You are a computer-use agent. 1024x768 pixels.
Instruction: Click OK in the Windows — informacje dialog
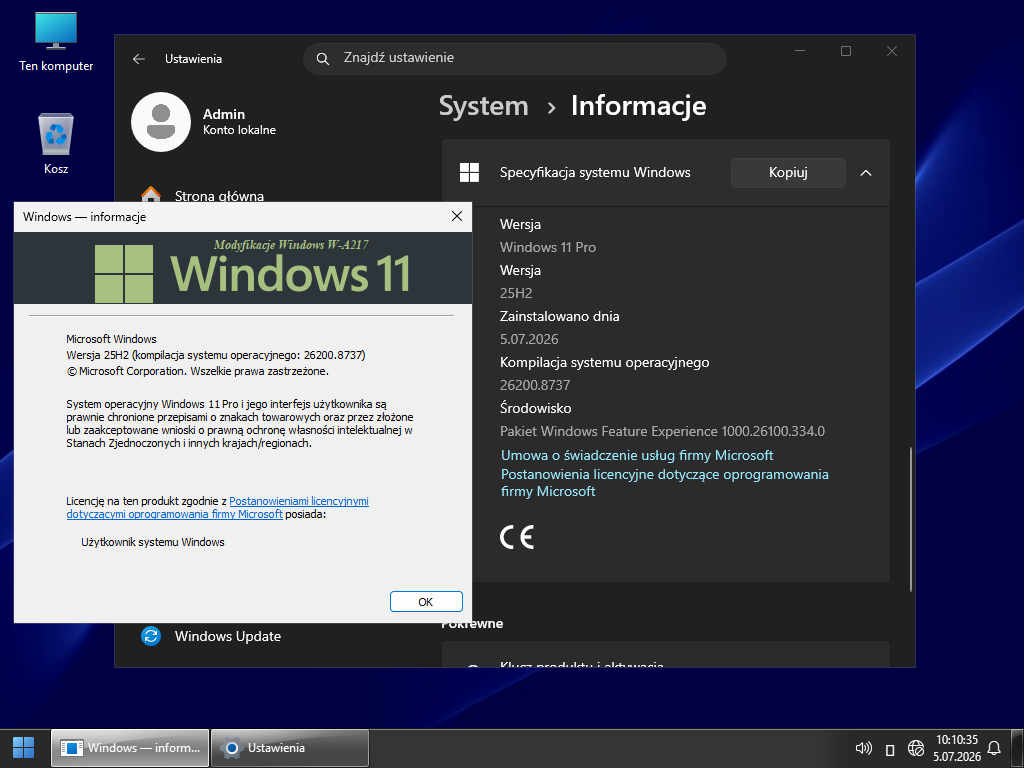pyautogui.click(x=426, y=601)
